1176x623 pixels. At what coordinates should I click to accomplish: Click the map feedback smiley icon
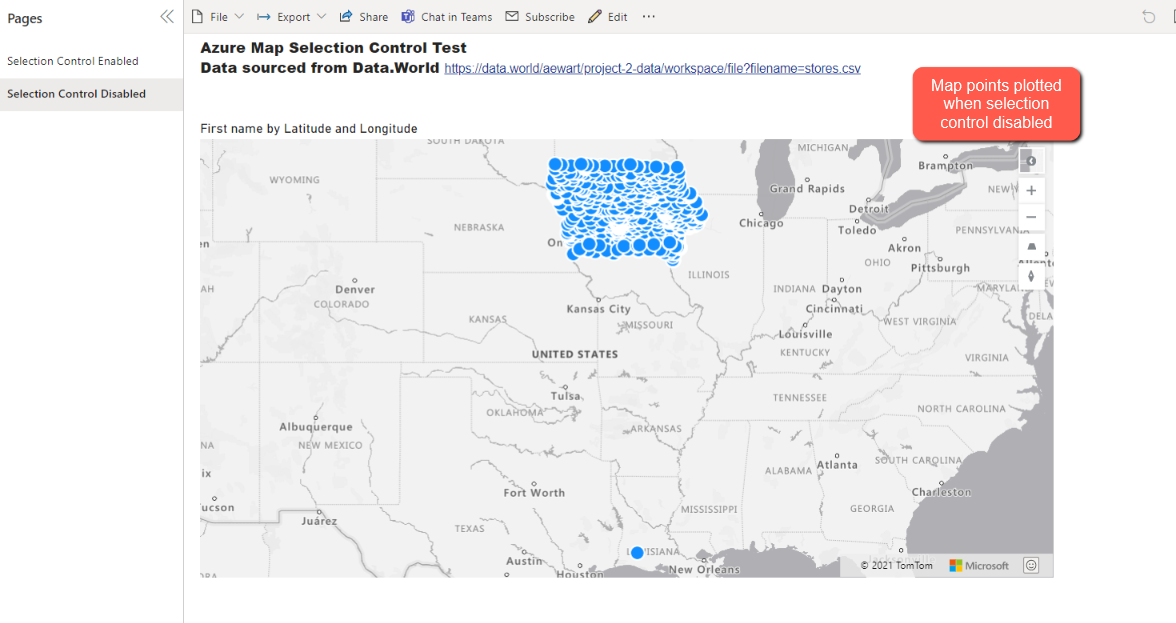[x=1031, y=565]
